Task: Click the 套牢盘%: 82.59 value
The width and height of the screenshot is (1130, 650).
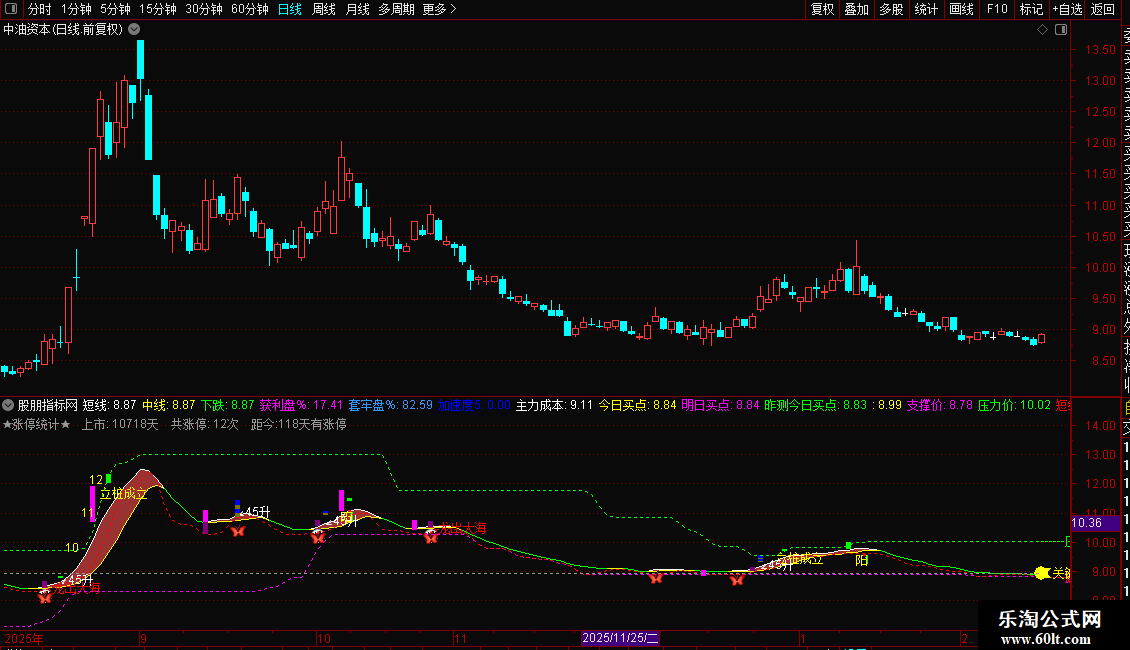Action: click(x=391, y=405)
